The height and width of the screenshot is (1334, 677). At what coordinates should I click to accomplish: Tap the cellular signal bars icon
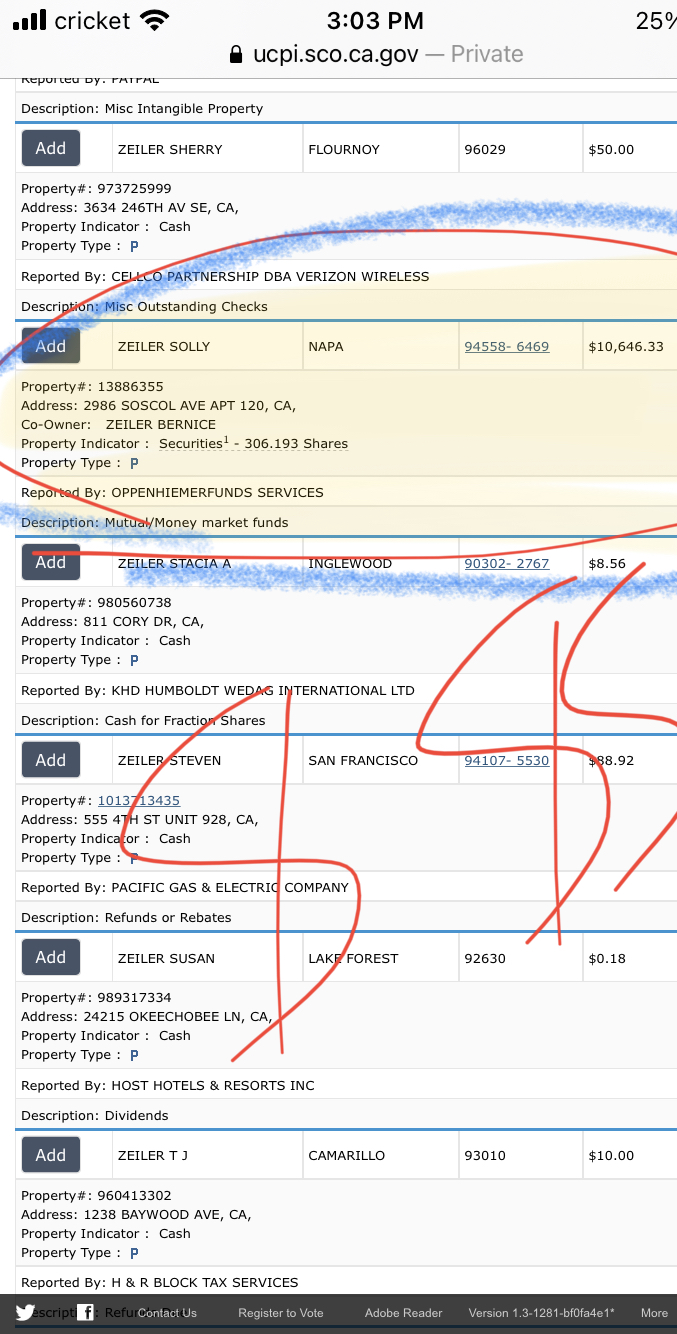[x=30, y=20]
